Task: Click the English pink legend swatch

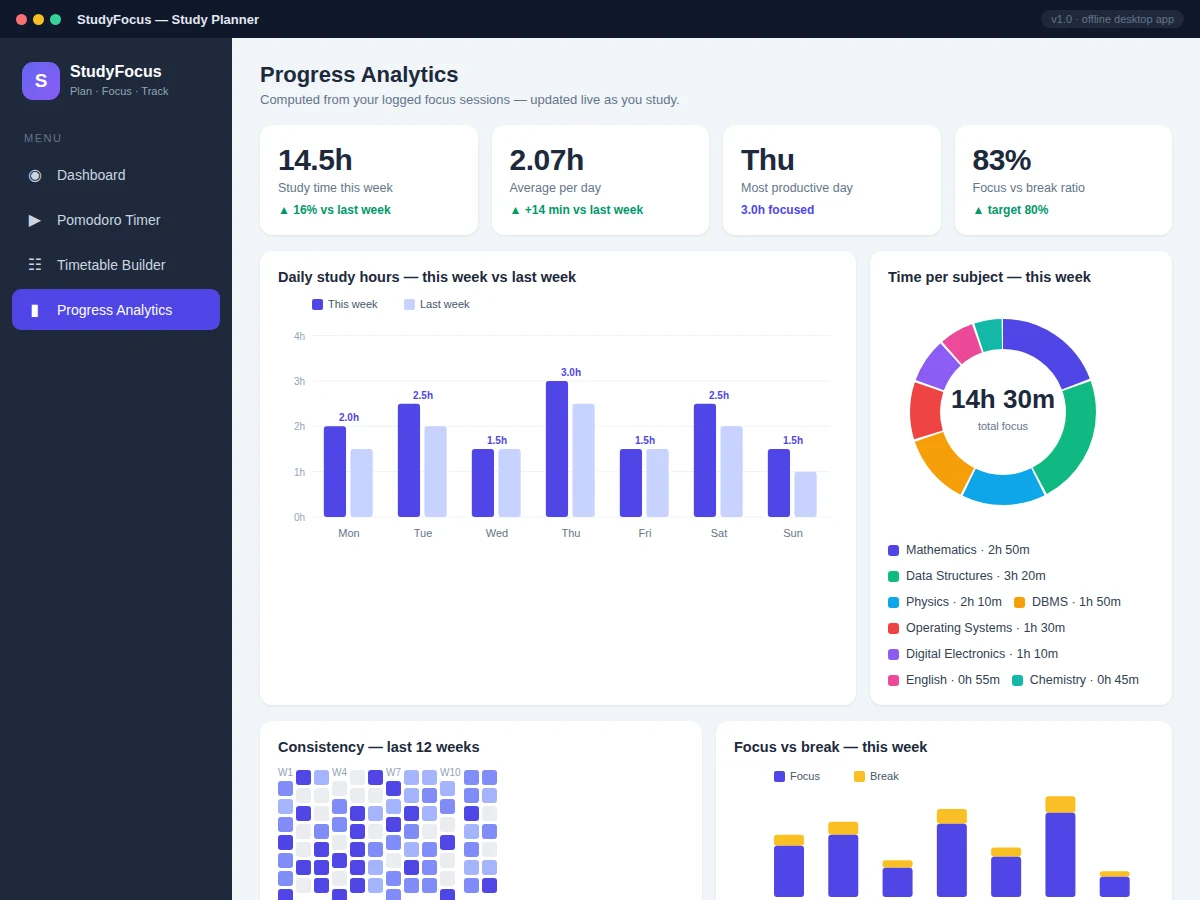Action: click(893, 680)
